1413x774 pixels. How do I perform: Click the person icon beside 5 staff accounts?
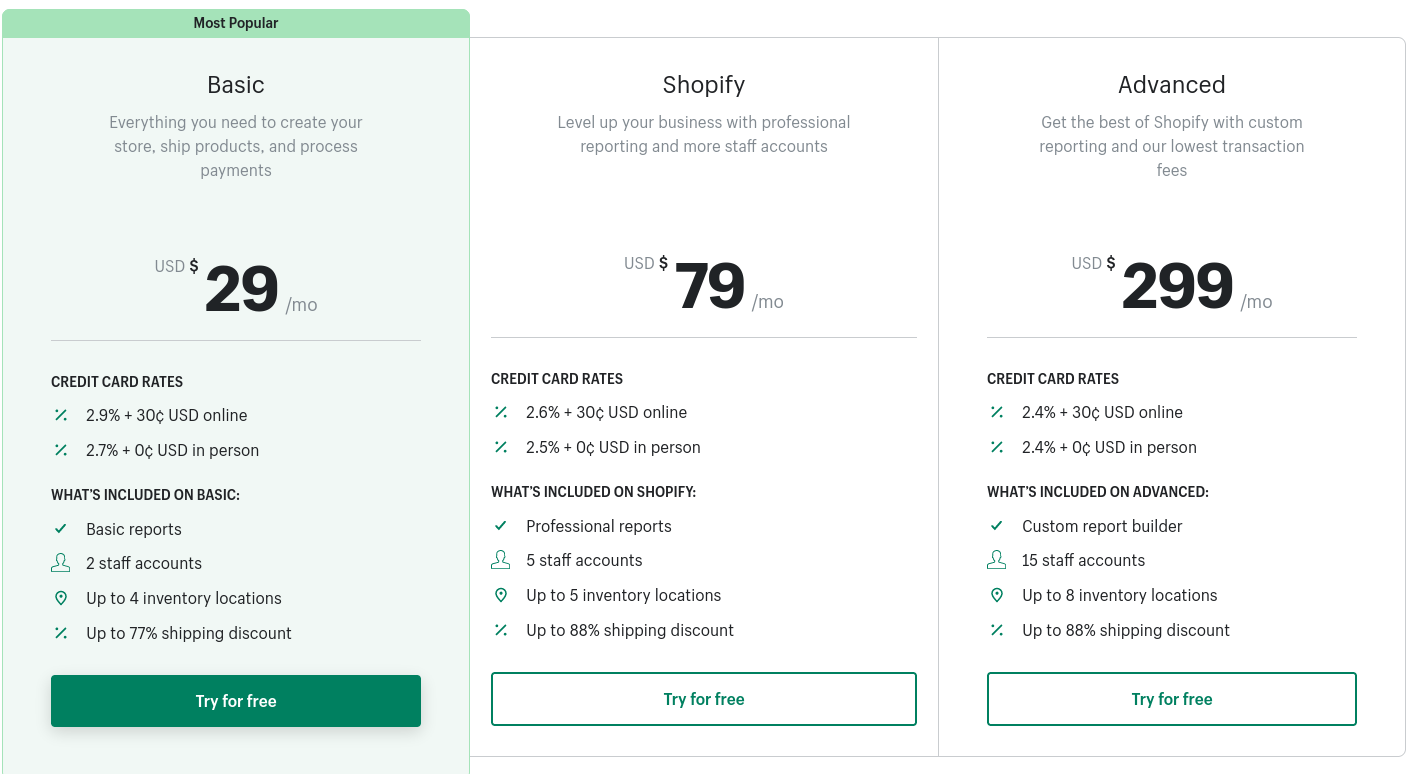(501, 560)
